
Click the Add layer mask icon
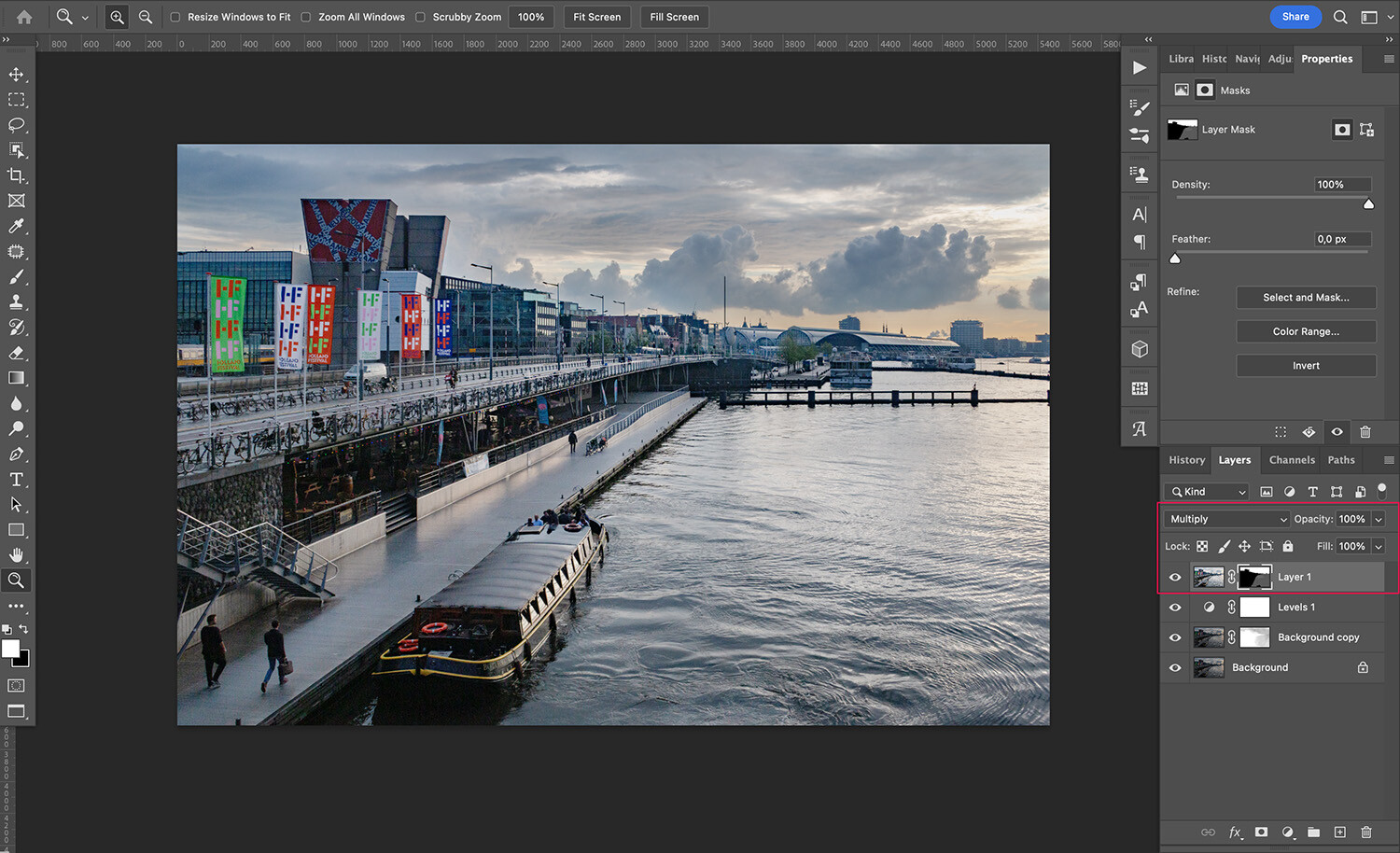[x=1261, y=832]
